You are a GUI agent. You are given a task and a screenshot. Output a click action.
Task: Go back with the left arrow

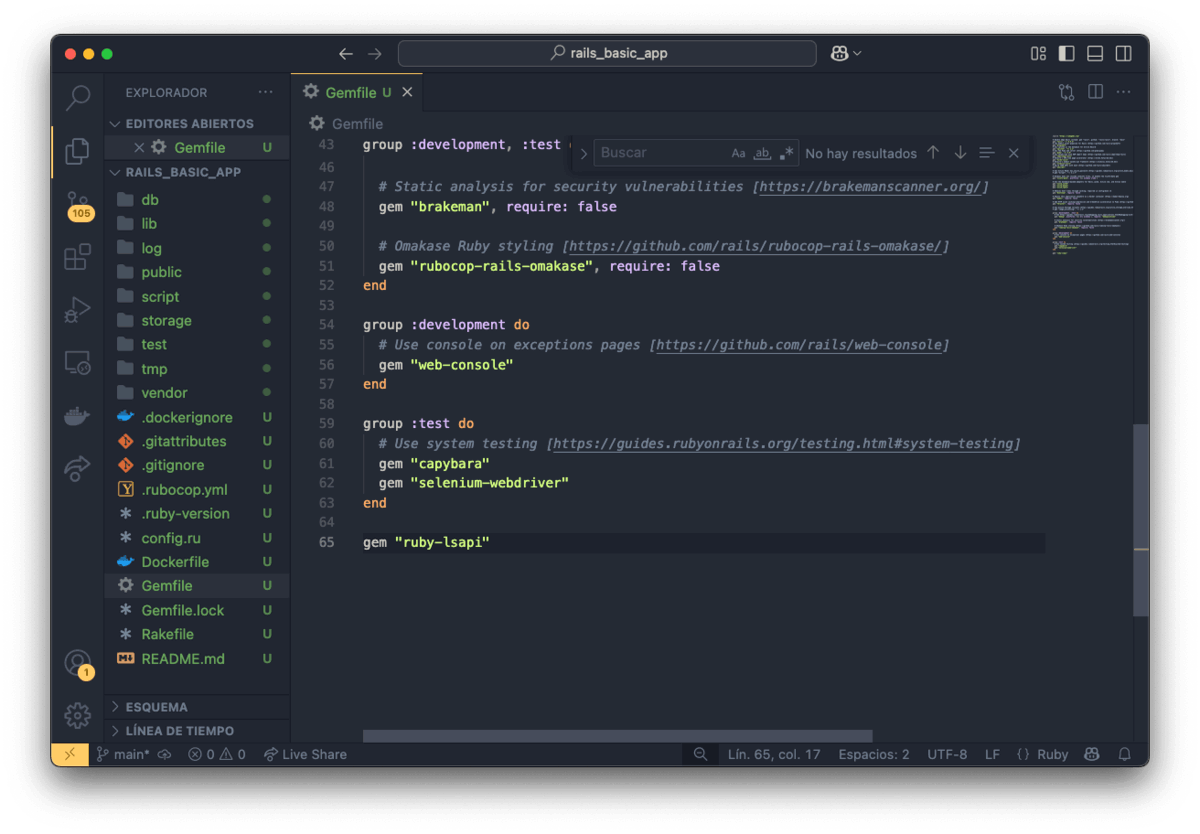pos(346,54)
